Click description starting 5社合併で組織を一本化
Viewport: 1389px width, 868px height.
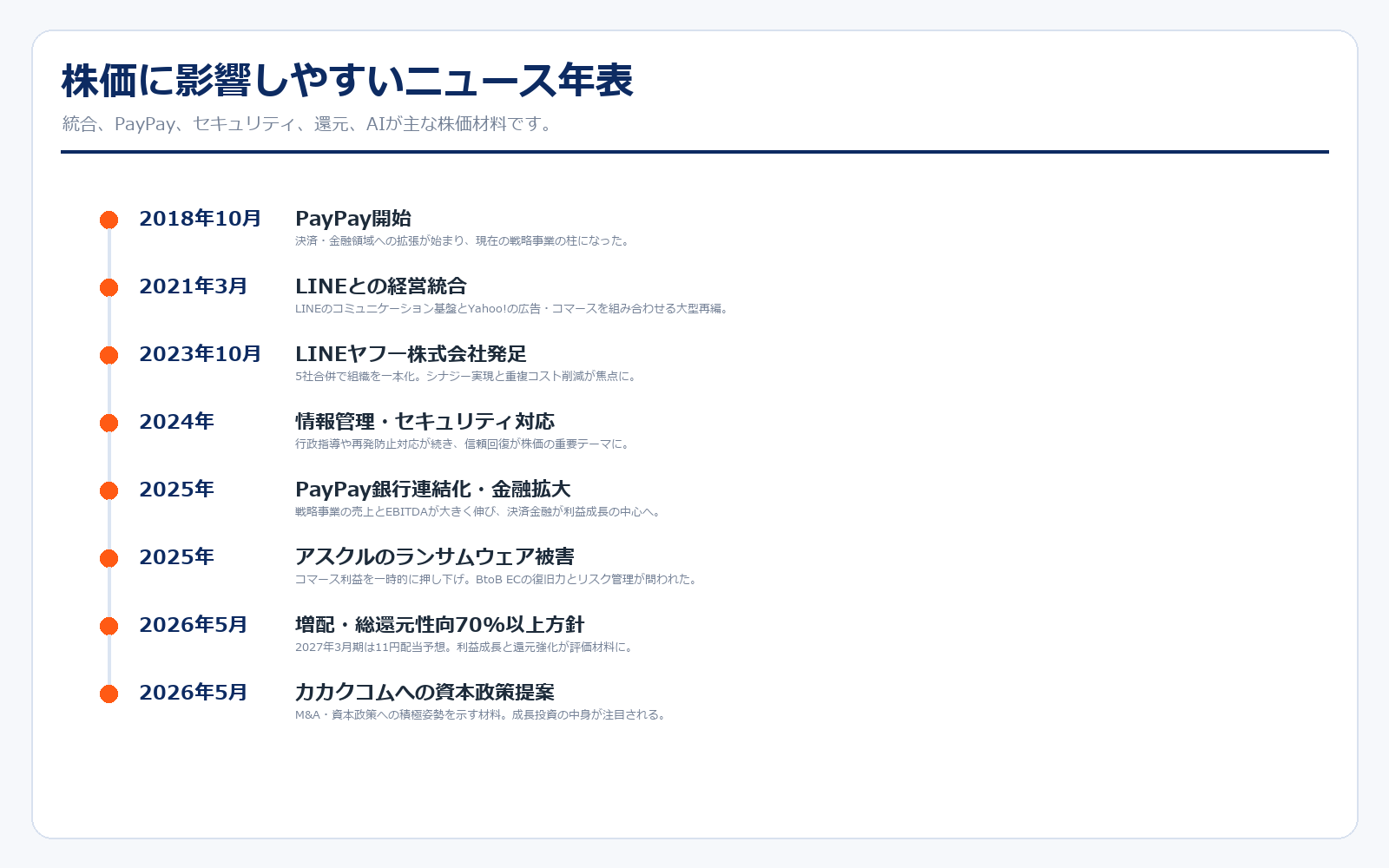[x=466, y=376]
